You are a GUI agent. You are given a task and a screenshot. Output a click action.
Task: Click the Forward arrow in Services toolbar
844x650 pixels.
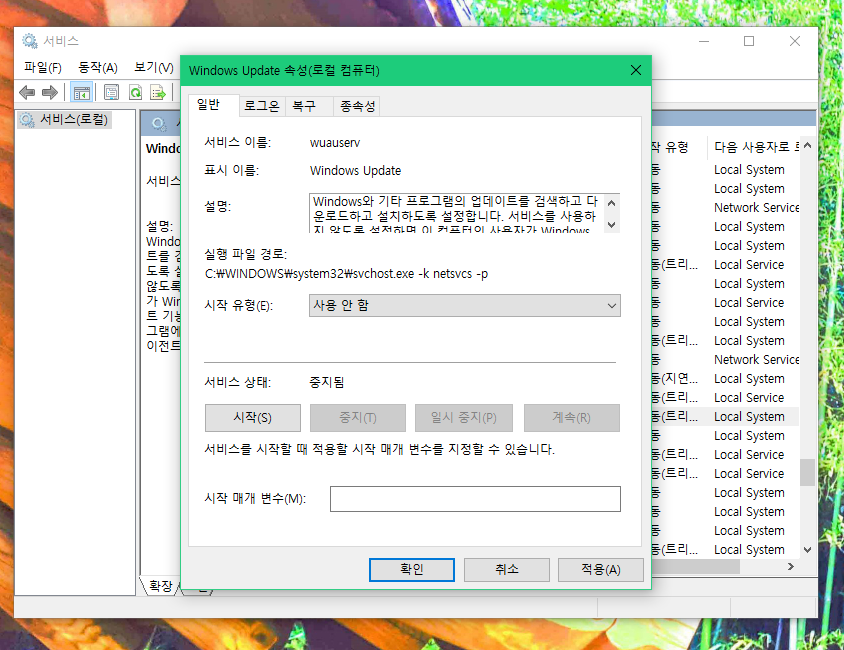click(50, 93)
